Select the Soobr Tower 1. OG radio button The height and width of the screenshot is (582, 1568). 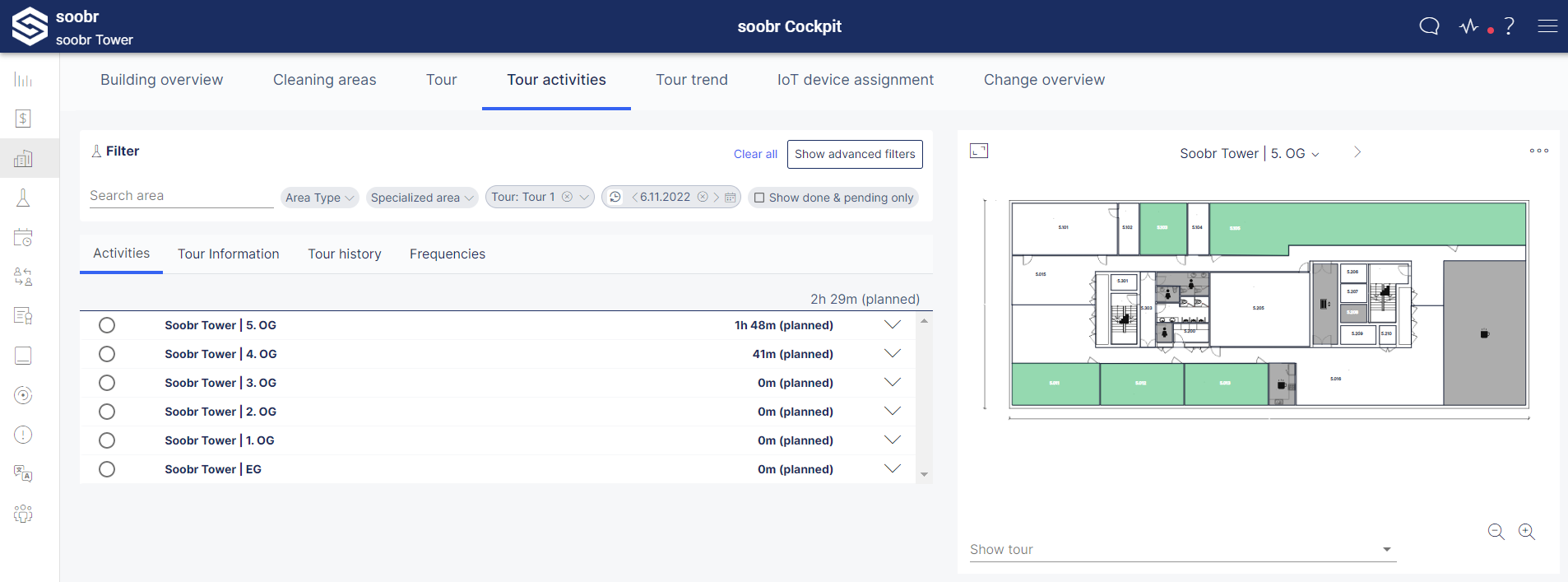(x=107, y=440)
